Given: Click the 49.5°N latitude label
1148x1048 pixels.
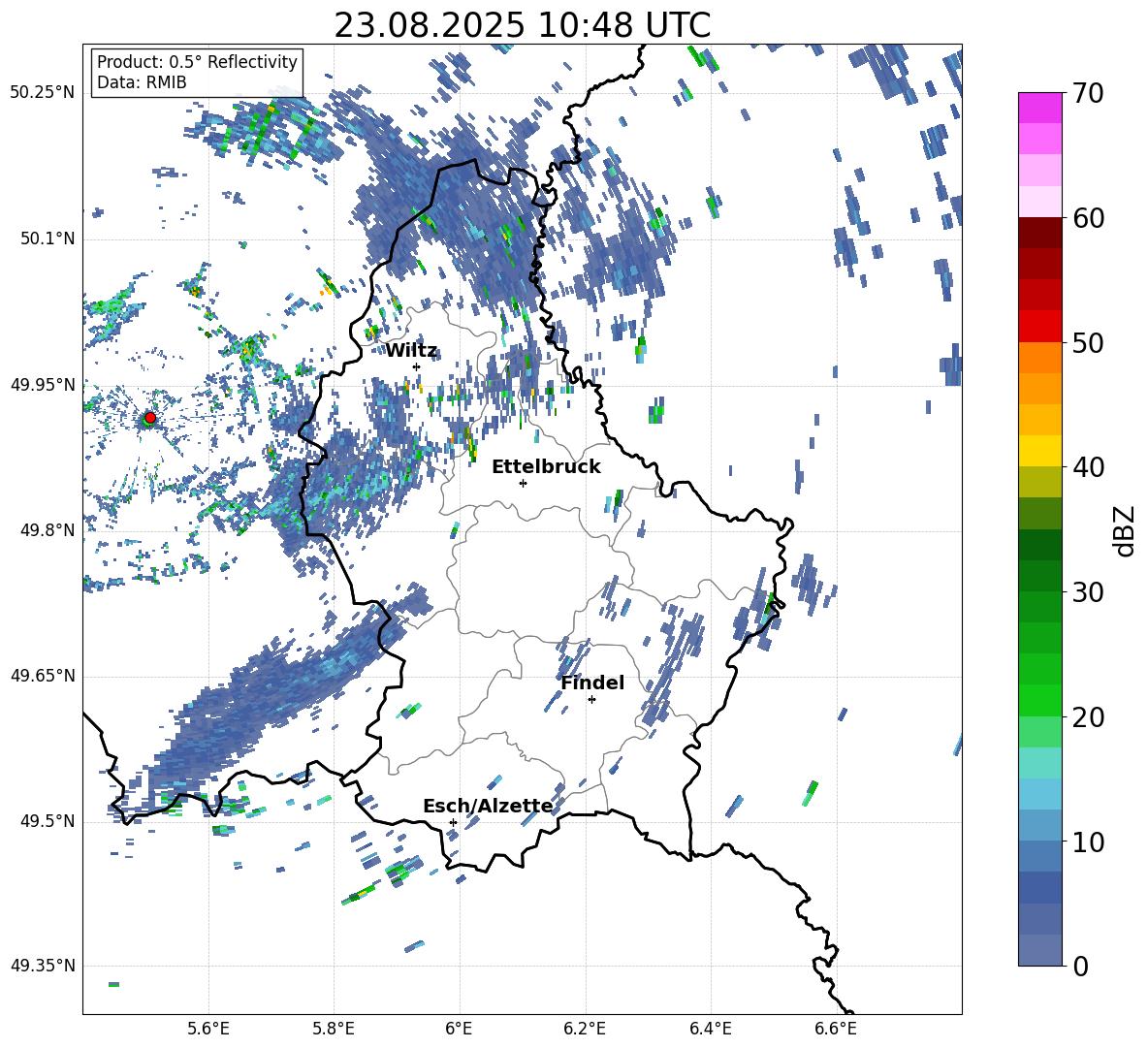Looking at the screenshot, I should point(48,821).
